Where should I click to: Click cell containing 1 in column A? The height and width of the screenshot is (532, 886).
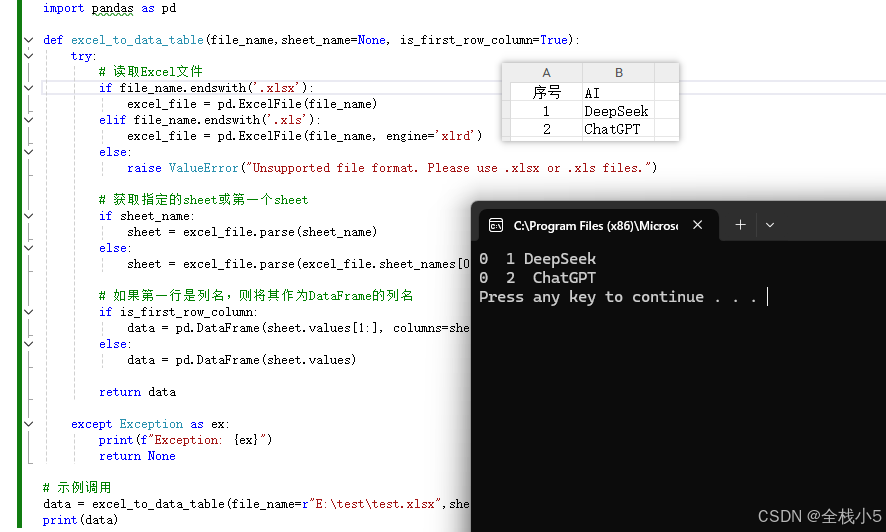coord(546,111)
